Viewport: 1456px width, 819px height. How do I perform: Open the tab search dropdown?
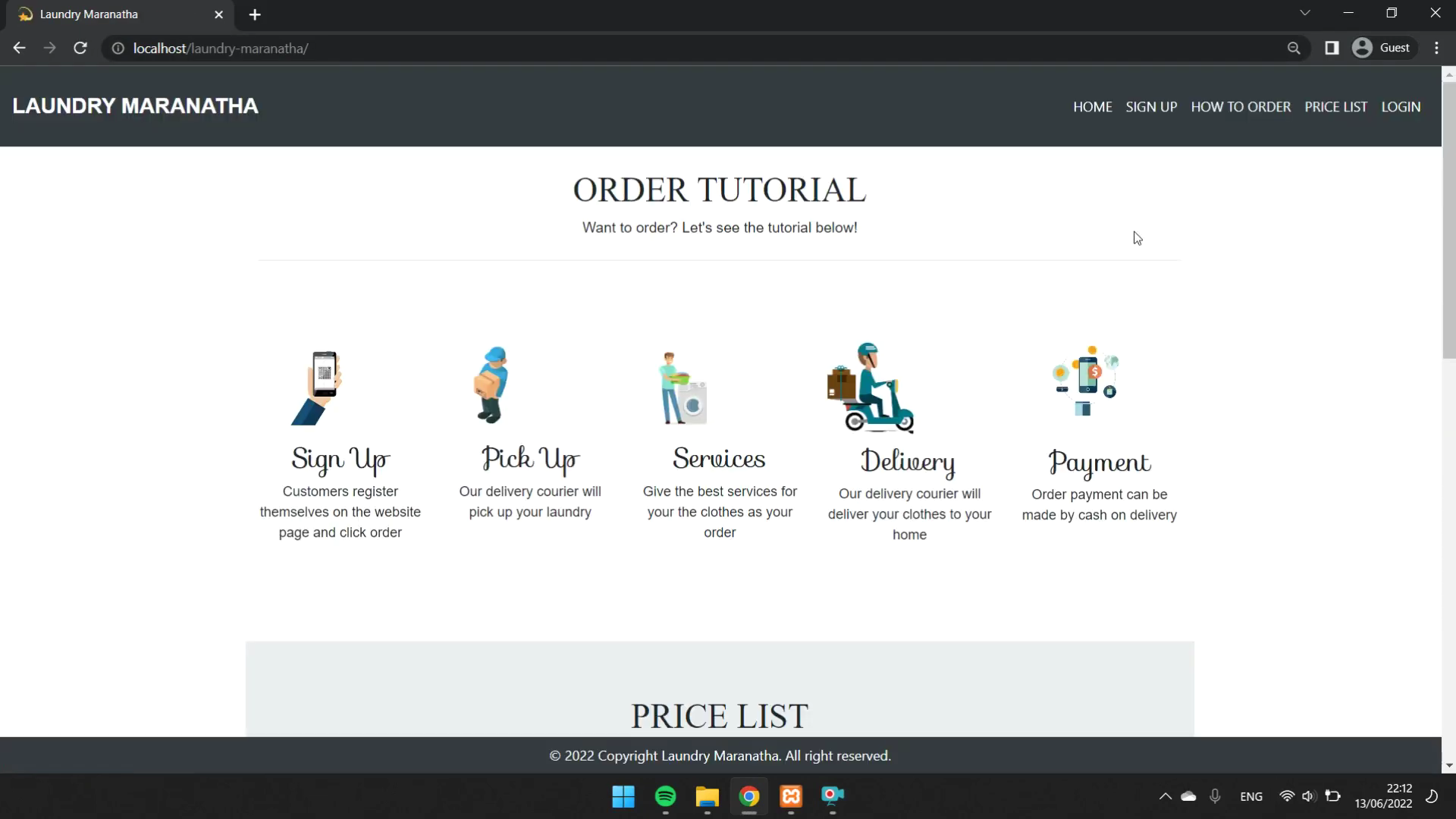pyautogui.click(x=1305, y=13)
